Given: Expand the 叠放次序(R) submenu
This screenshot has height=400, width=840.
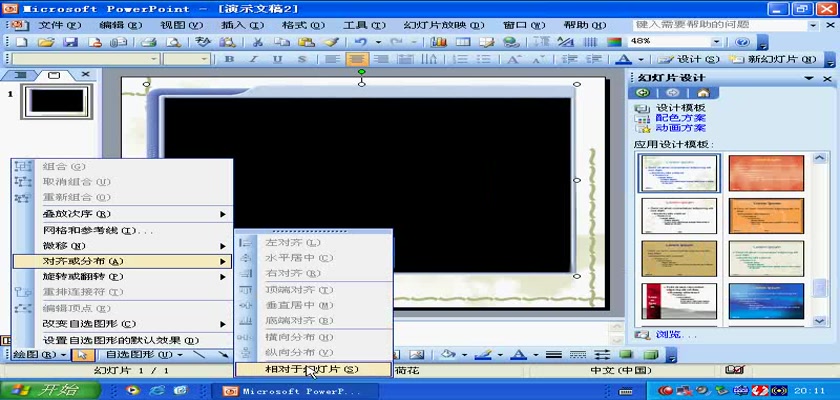Looking at the screenshot, I should click(122, 214).
